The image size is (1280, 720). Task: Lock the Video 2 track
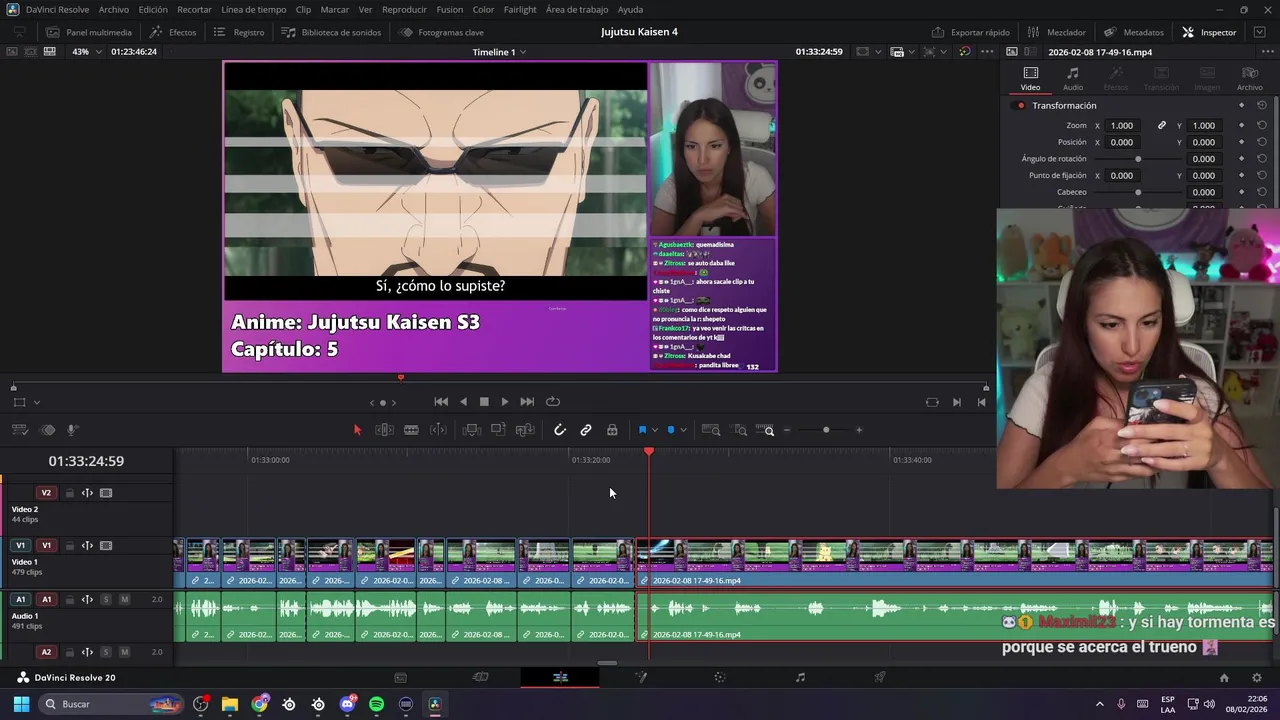[69, 493]
